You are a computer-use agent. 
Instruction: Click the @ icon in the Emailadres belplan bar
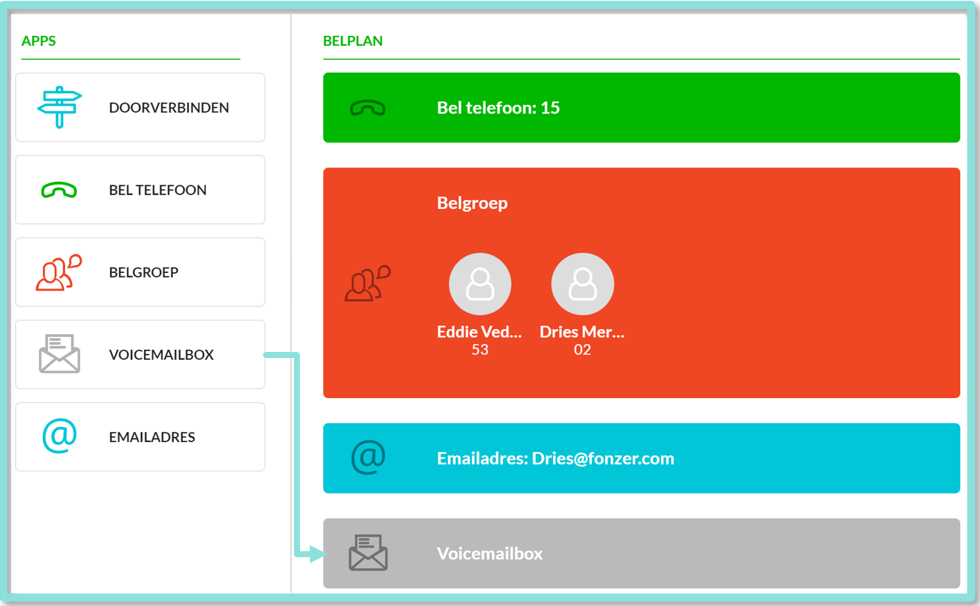[x=368, y=457]
